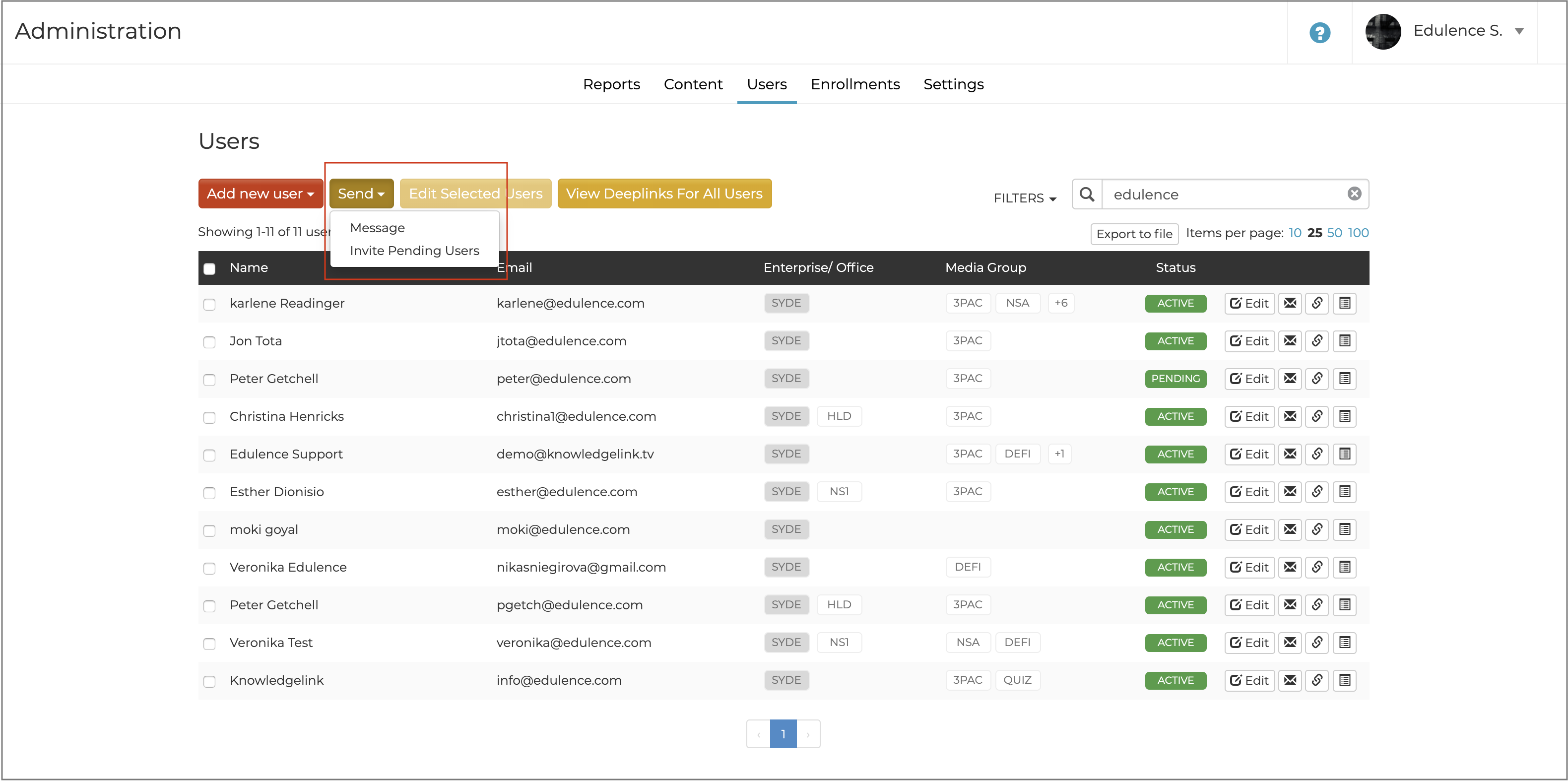The height and width of the screenshot is (781, 1568).
Task: Click link icon in moki goyal's row
Action: [1316, 529]
